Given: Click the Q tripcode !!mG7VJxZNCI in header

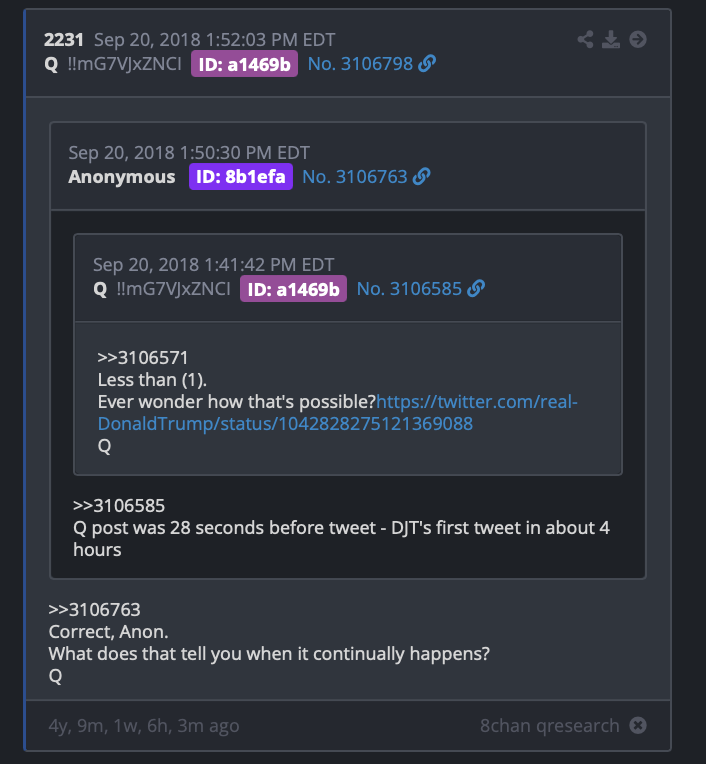Looking at the screenshot, I should (124, 64).
